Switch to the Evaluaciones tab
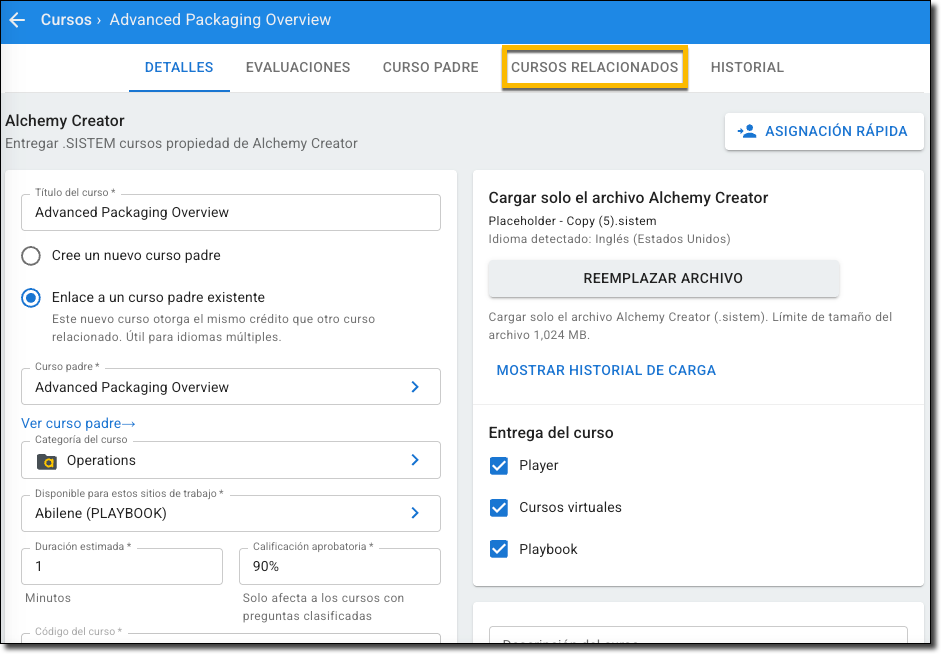 pyautogui.click(x=298, y=67)
